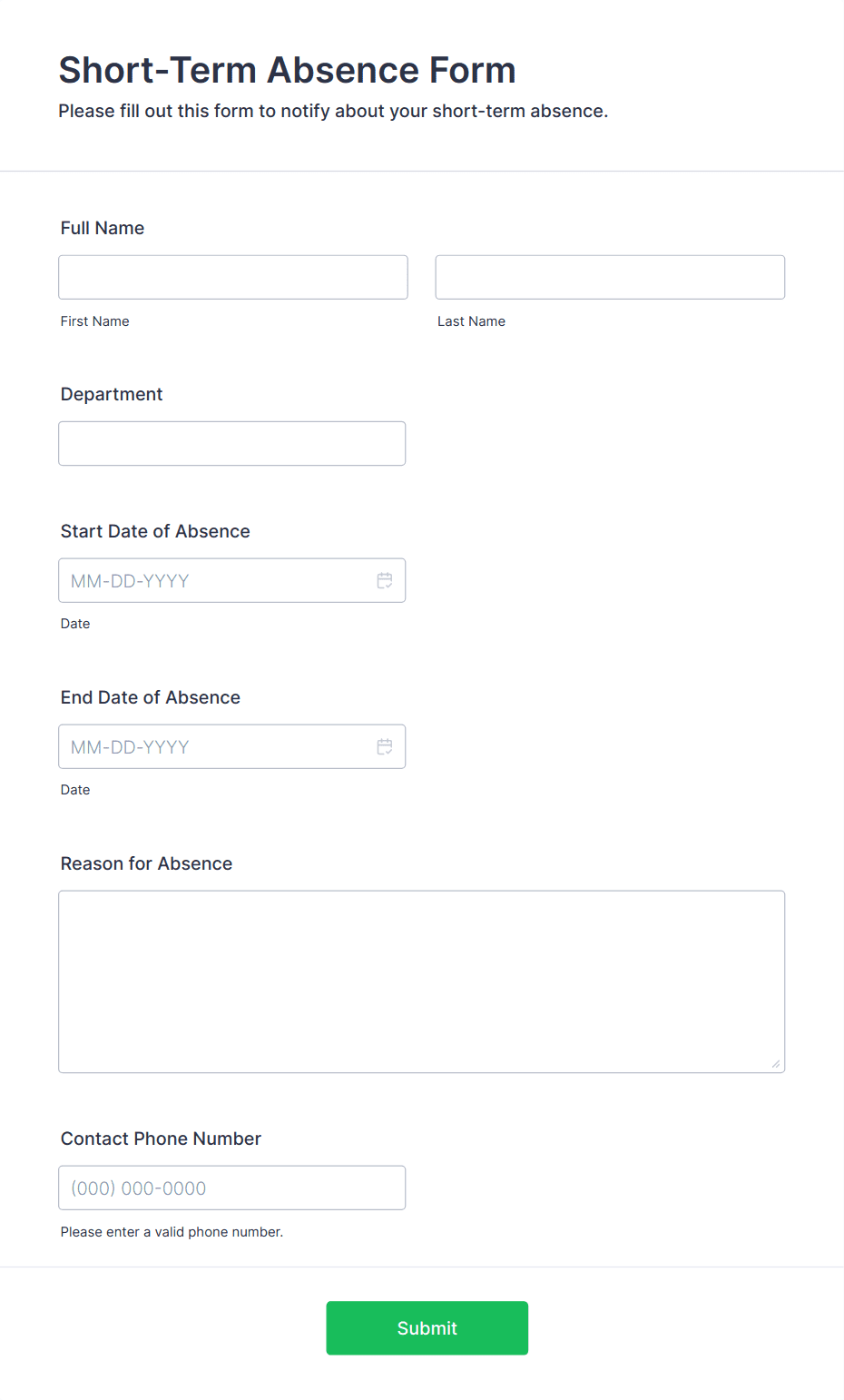The image size is (844, 1400).
Task: Click the Last Name helper text
Action: [471, 320]
